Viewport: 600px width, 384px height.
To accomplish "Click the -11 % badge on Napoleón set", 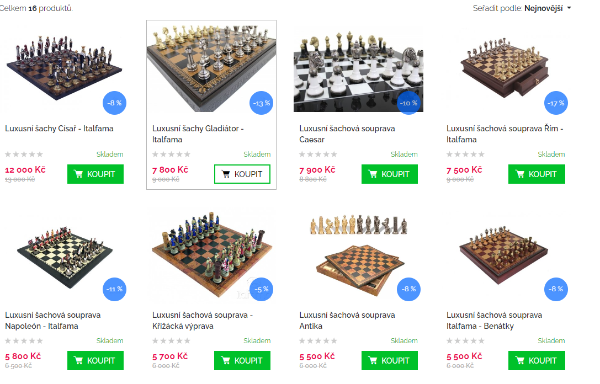I will click(114, 289).
